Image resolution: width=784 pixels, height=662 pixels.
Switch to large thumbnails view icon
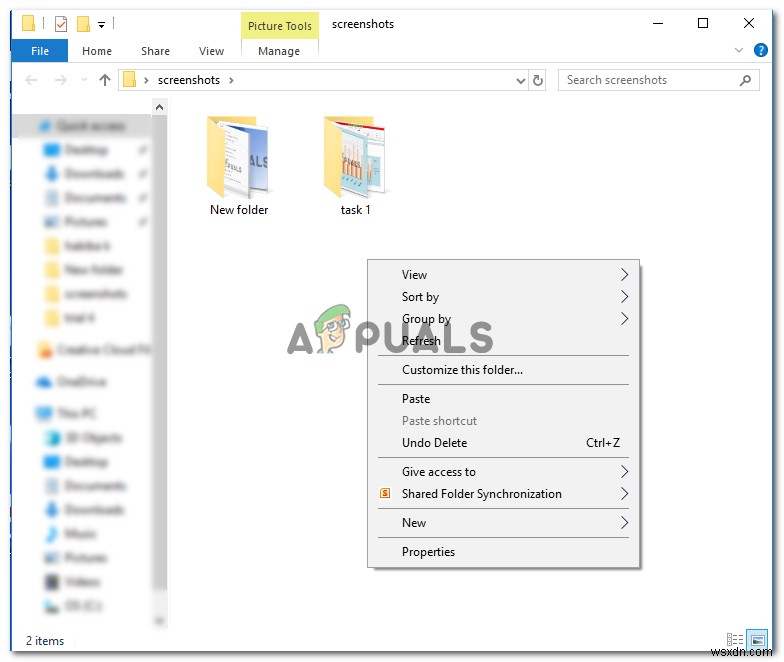757,640
